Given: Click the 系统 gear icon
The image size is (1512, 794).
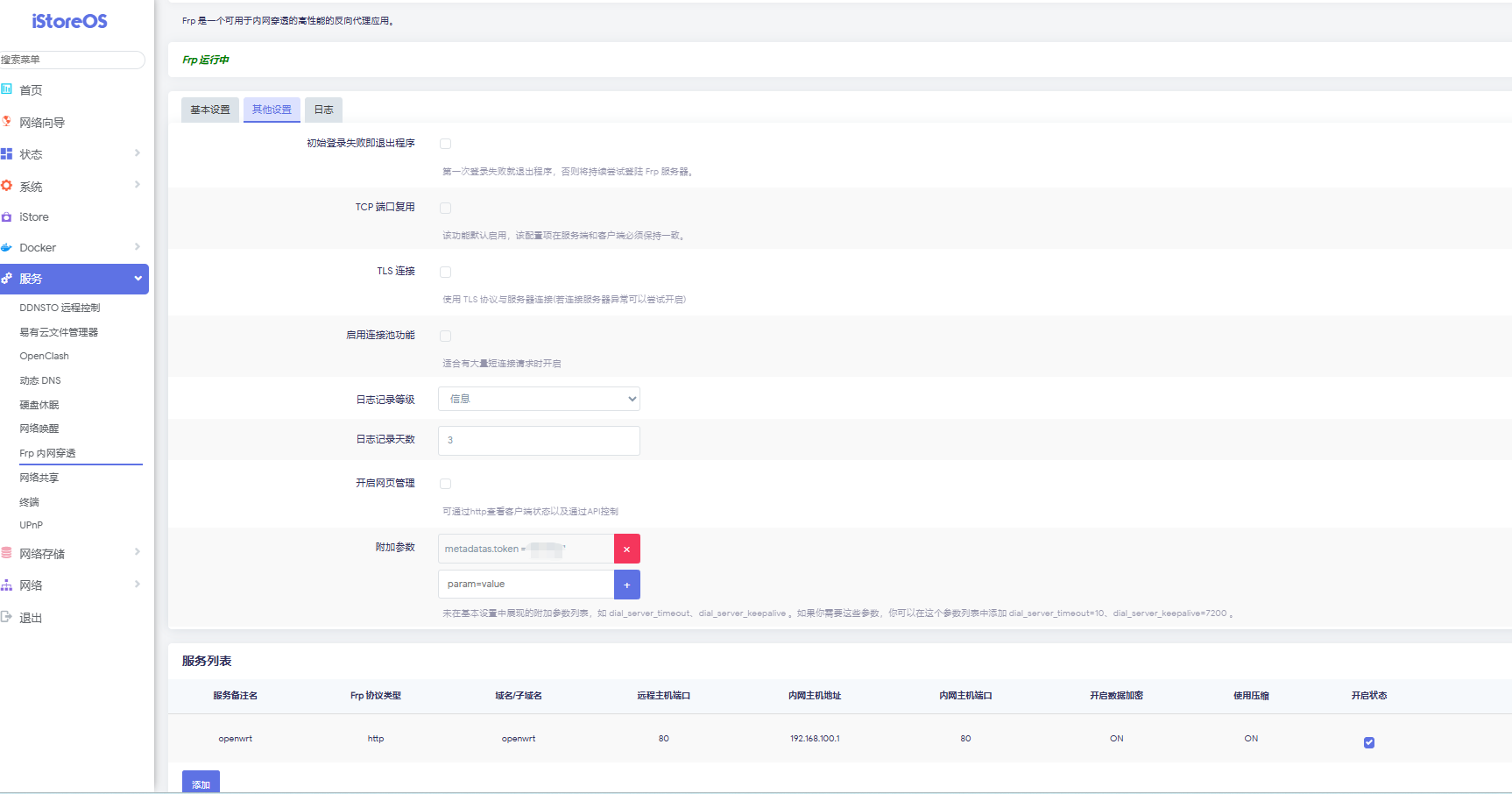Looking at the screenshot, I should tap(7, 186).
